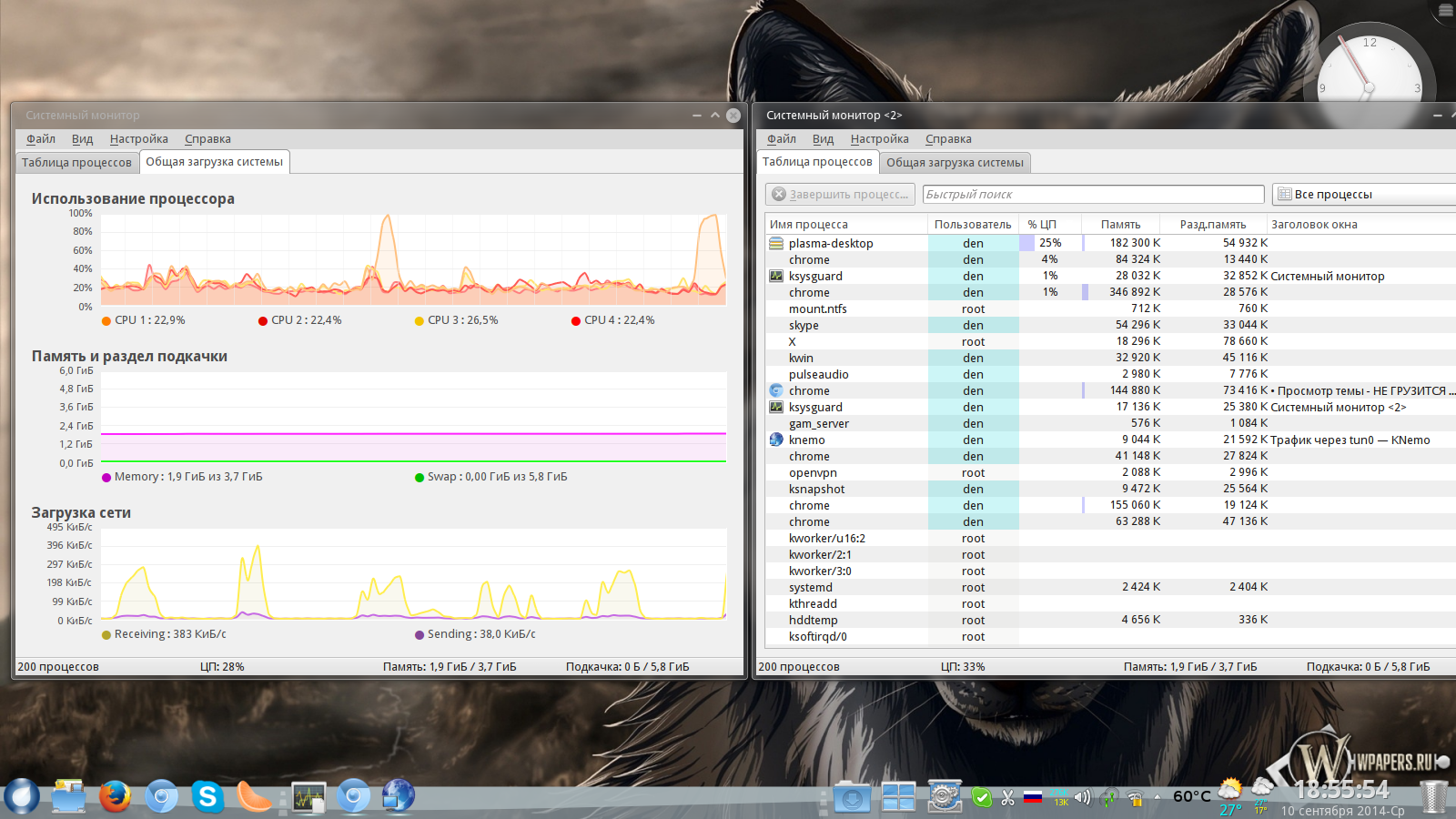1456x819 pixels.
Task: Click the 60°C temperature indicator in the tray
Action: tap(1192, 797)
